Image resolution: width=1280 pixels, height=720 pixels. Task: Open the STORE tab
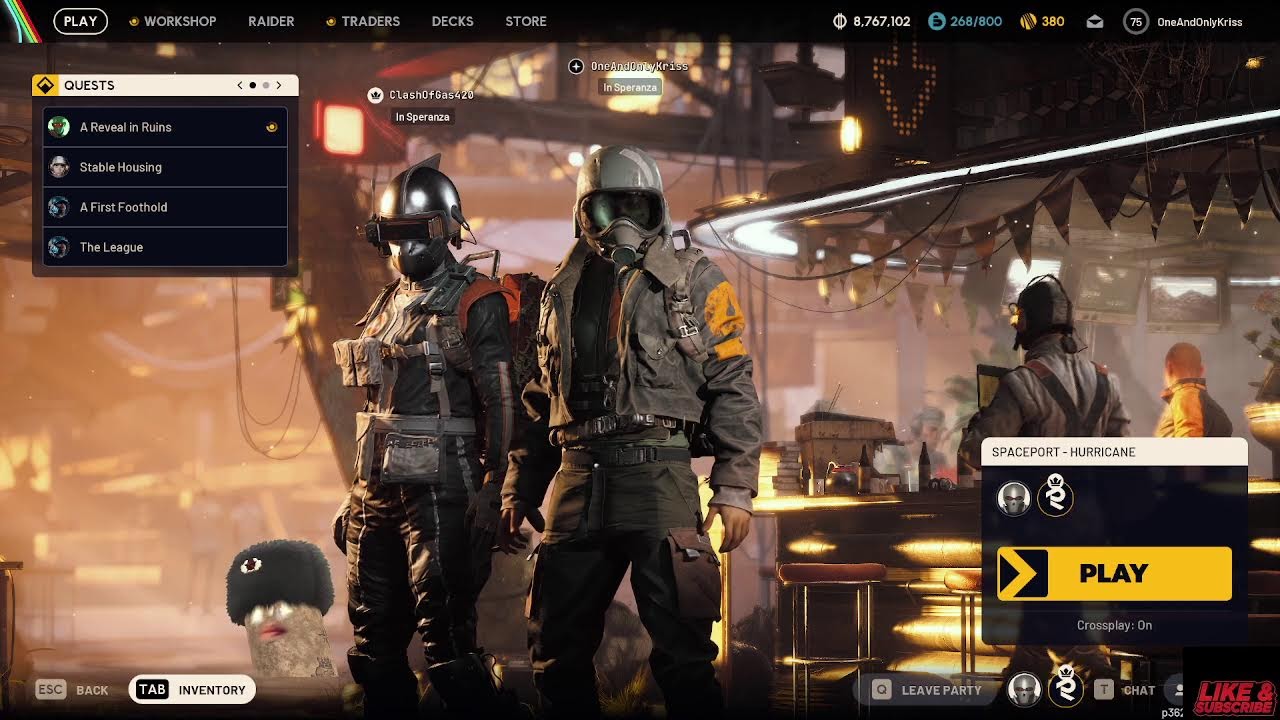526,21
